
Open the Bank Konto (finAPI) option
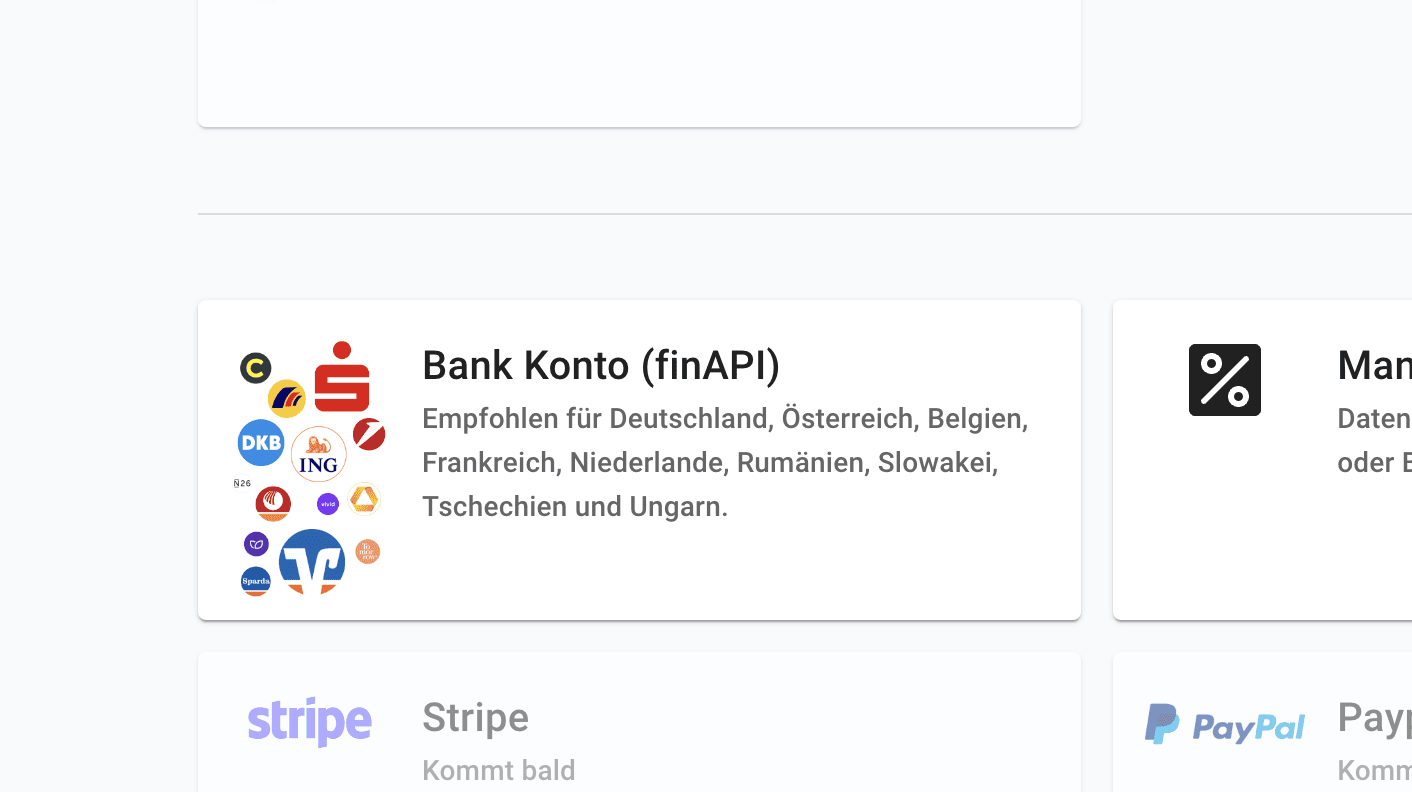[x=601, y=366]
